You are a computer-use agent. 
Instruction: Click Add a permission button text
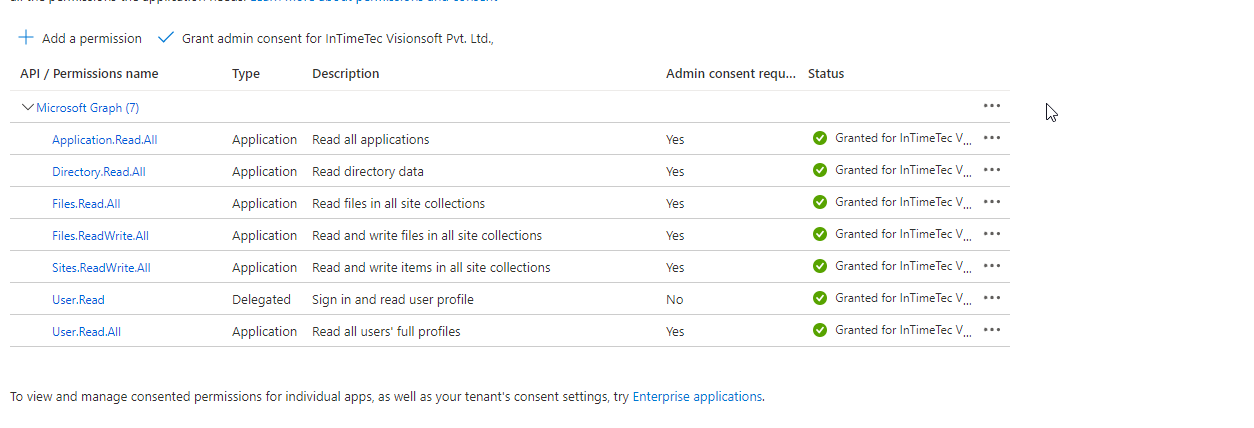pos(92,38)
